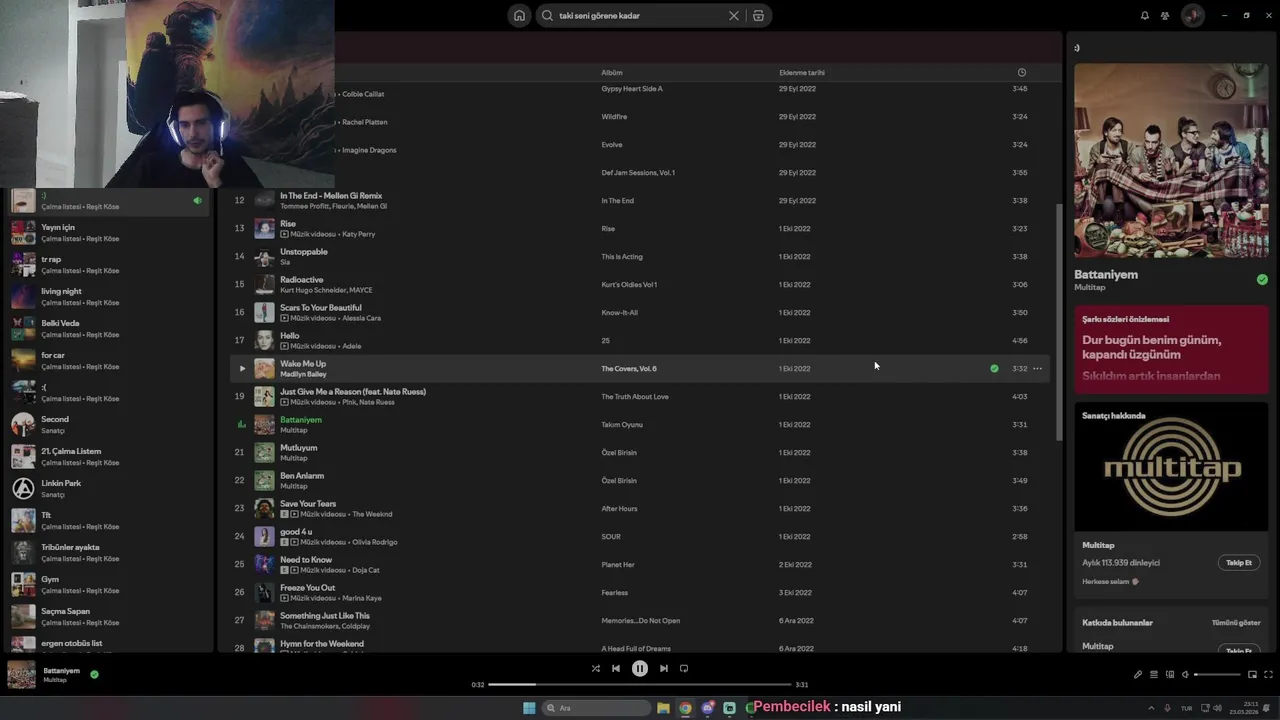Click the Multitap artist logo image
The width and height of the screenshot is (1280, 720).
(1171, 467)
